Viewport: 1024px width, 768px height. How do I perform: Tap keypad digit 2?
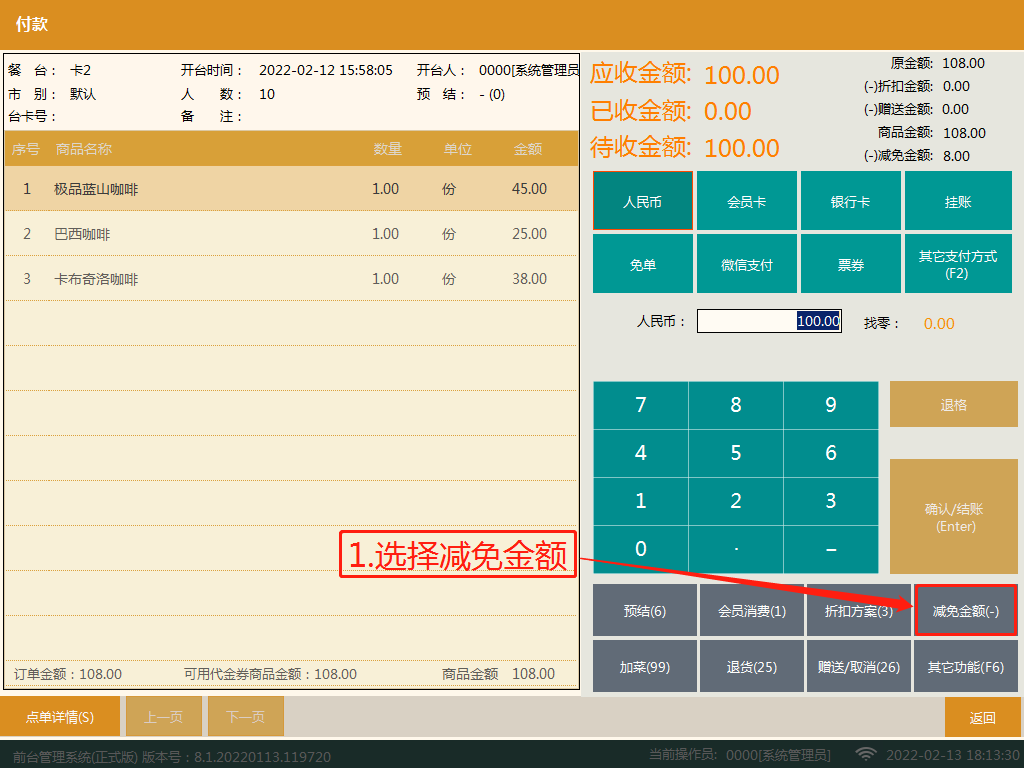736,501
